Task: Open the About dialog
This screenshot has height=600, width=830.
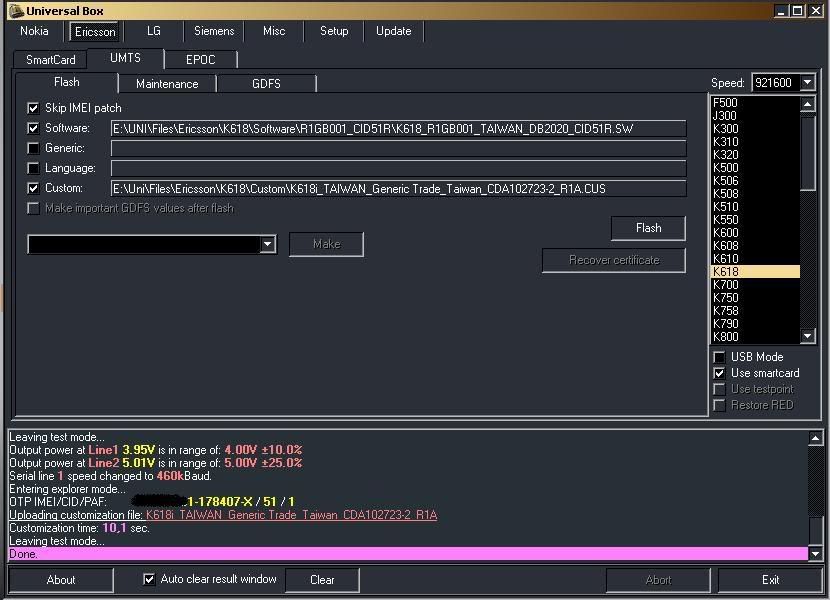Action: (x=61, y=580)
